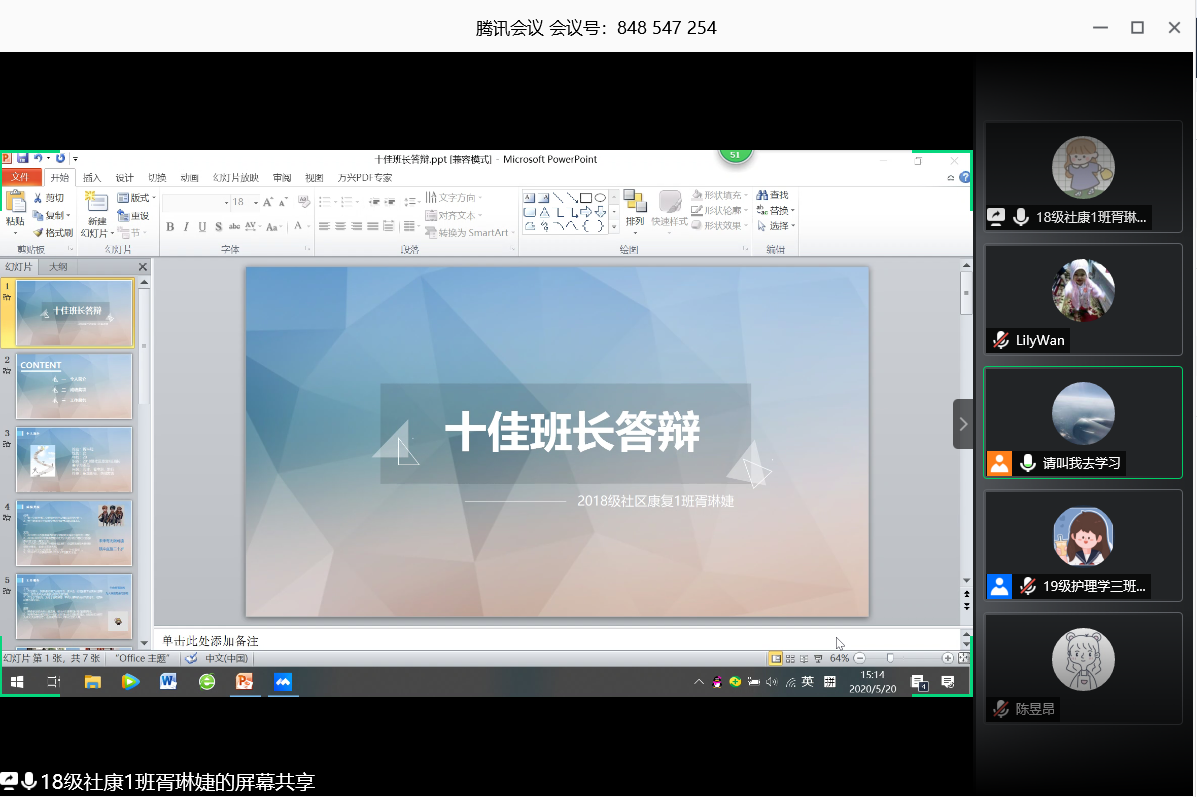The height and width of the screenshot is (797, 1197).
Task: Toggle underline formatting
Action: (x=203, y=226)
